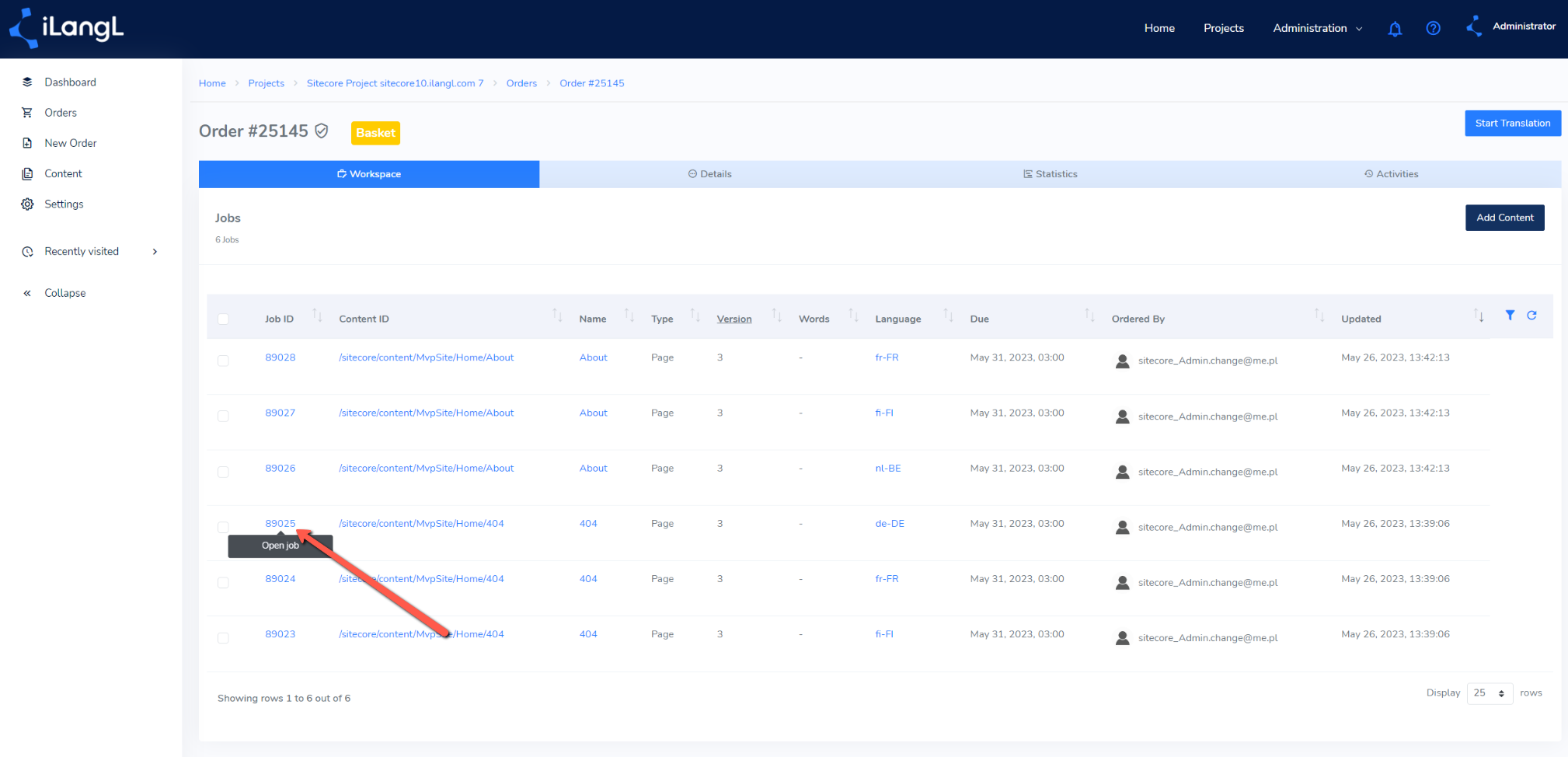This screenshot has height=757, width=1568.
Task: Click the Content pages icon
Action: (27, 173)
